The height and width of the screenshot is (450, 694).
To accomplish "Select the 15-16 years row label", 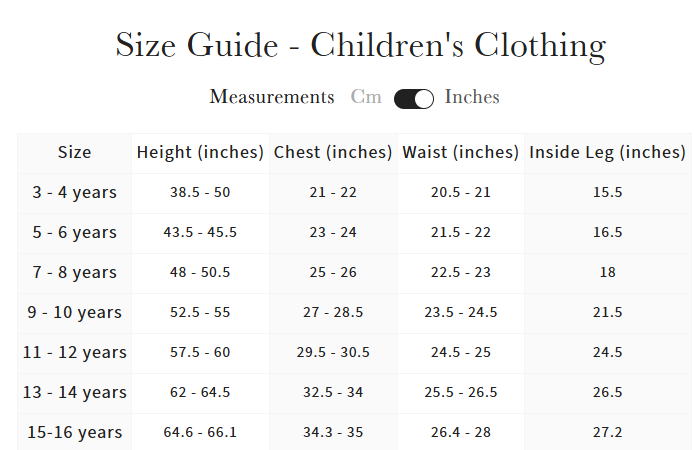I will [74, 432].
